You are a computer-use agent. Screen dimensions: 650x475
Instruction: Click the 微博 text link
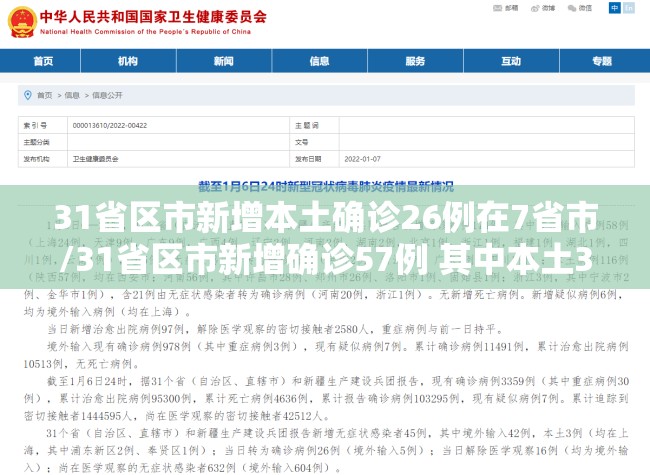(x=548, y=8)
